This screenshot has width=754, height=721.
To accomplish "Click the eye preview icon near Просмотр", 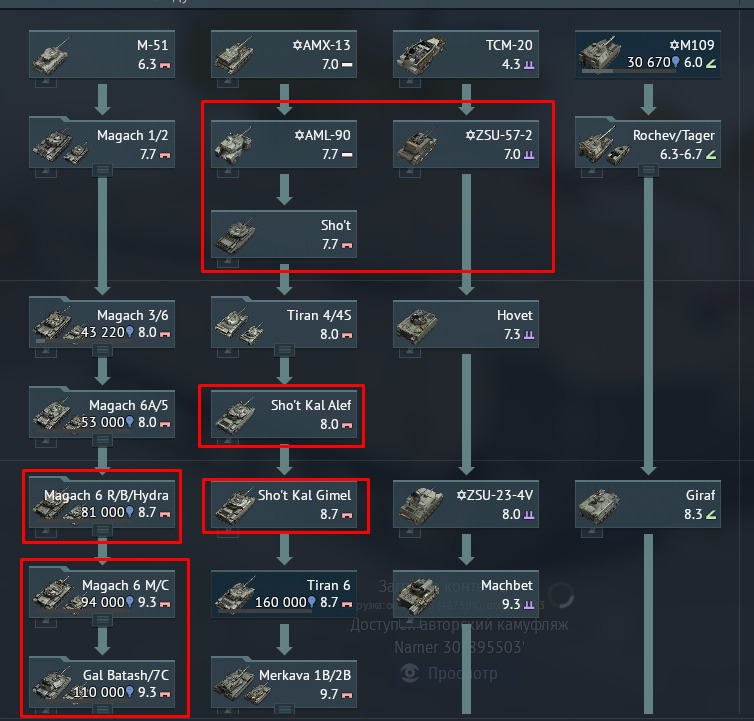I will (x=410, y=673).
